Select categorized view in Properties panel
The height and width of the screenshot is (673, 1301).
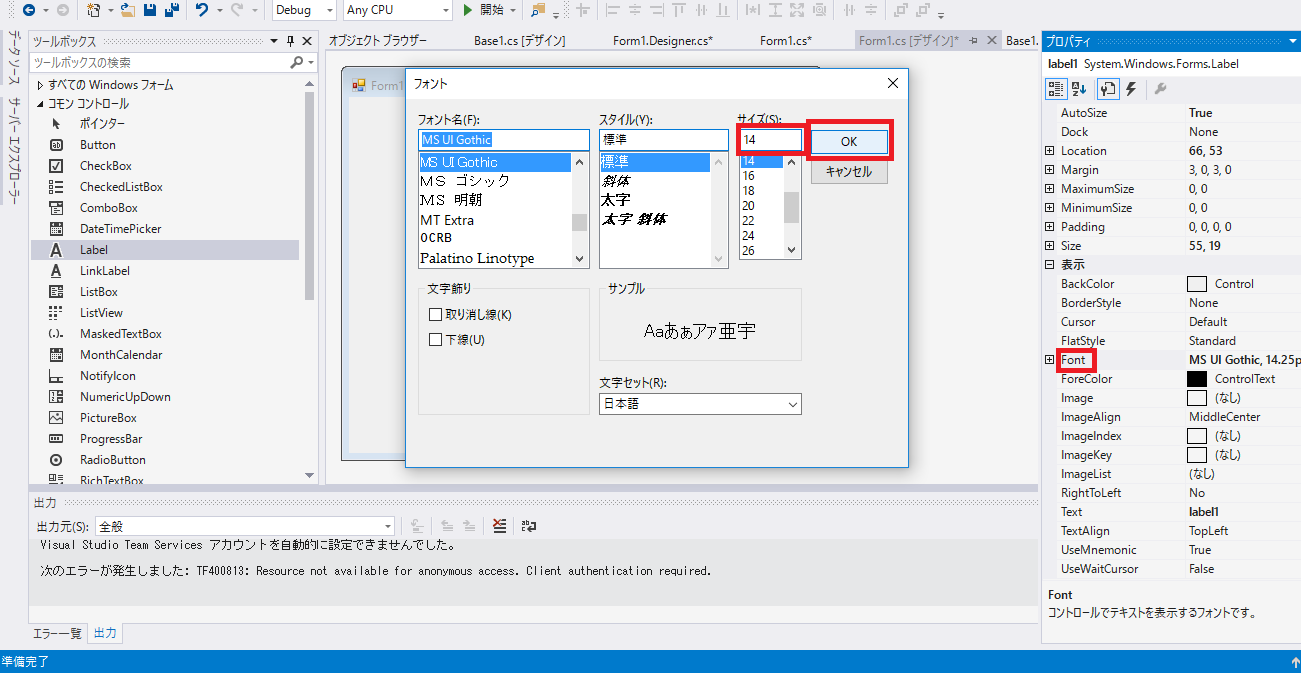[x=1054, y=88]
